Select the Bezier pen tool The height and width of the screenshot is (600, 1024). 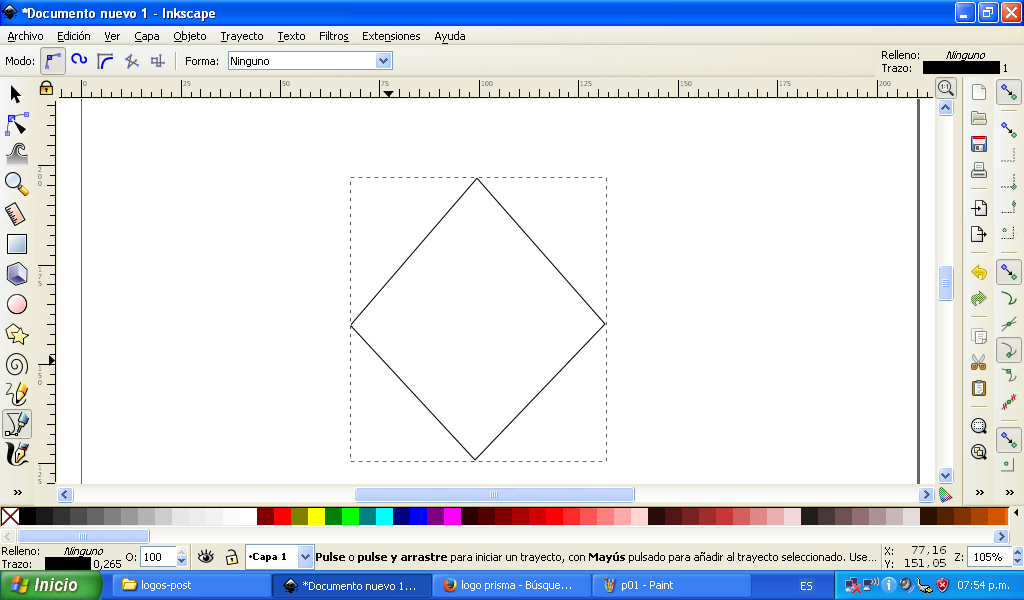click(x=16, y=424)
